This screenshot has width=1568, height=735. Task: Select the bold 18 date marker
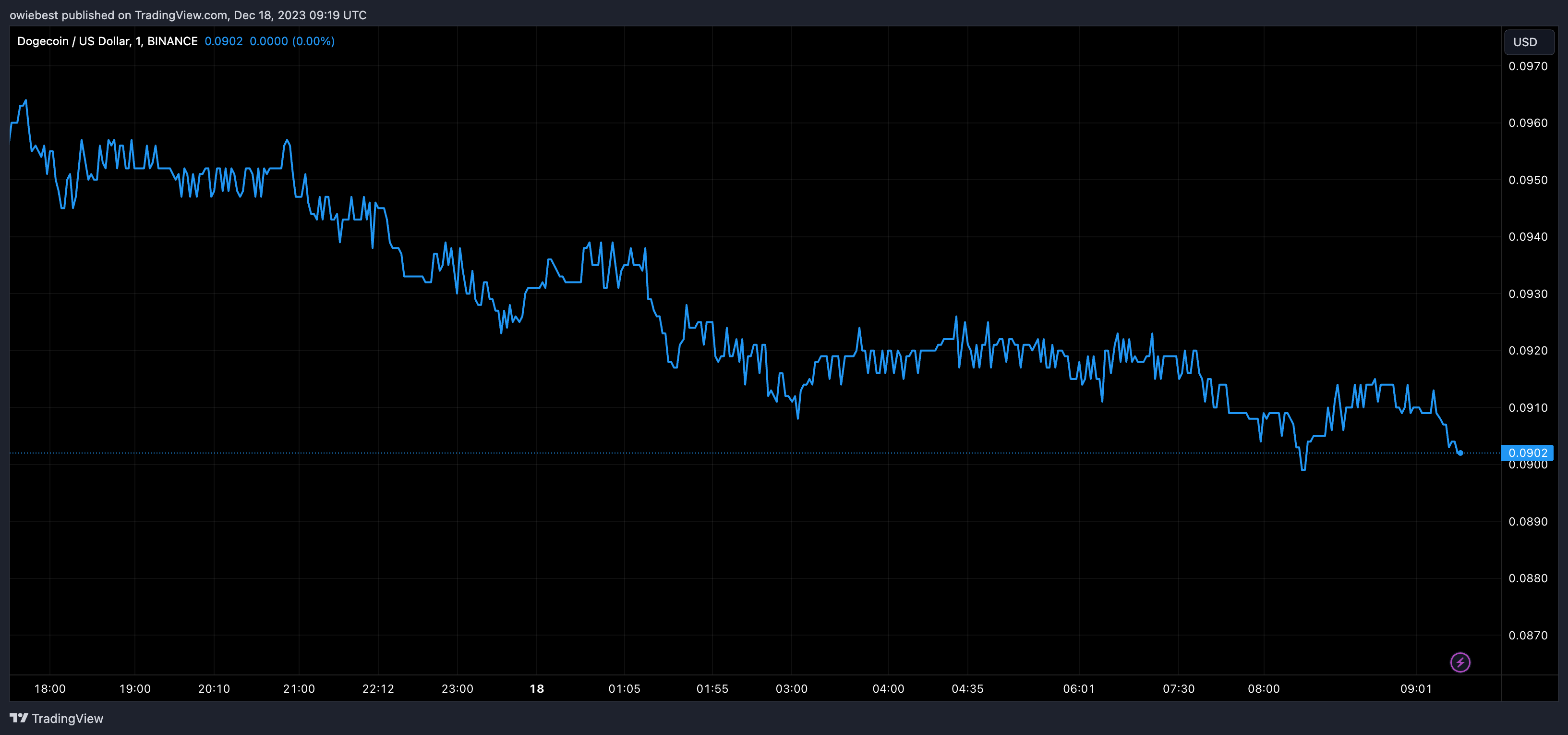point(536,689)
